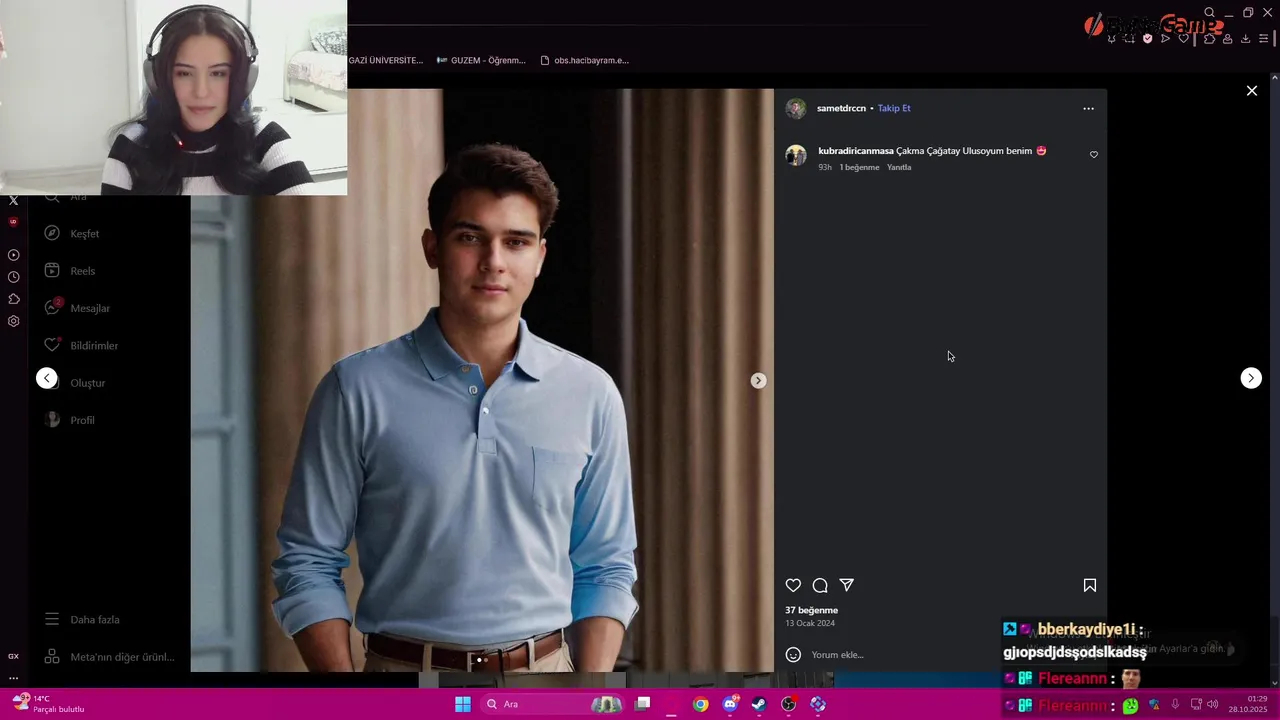Open Mesajlar inbox

click(77, 308)
